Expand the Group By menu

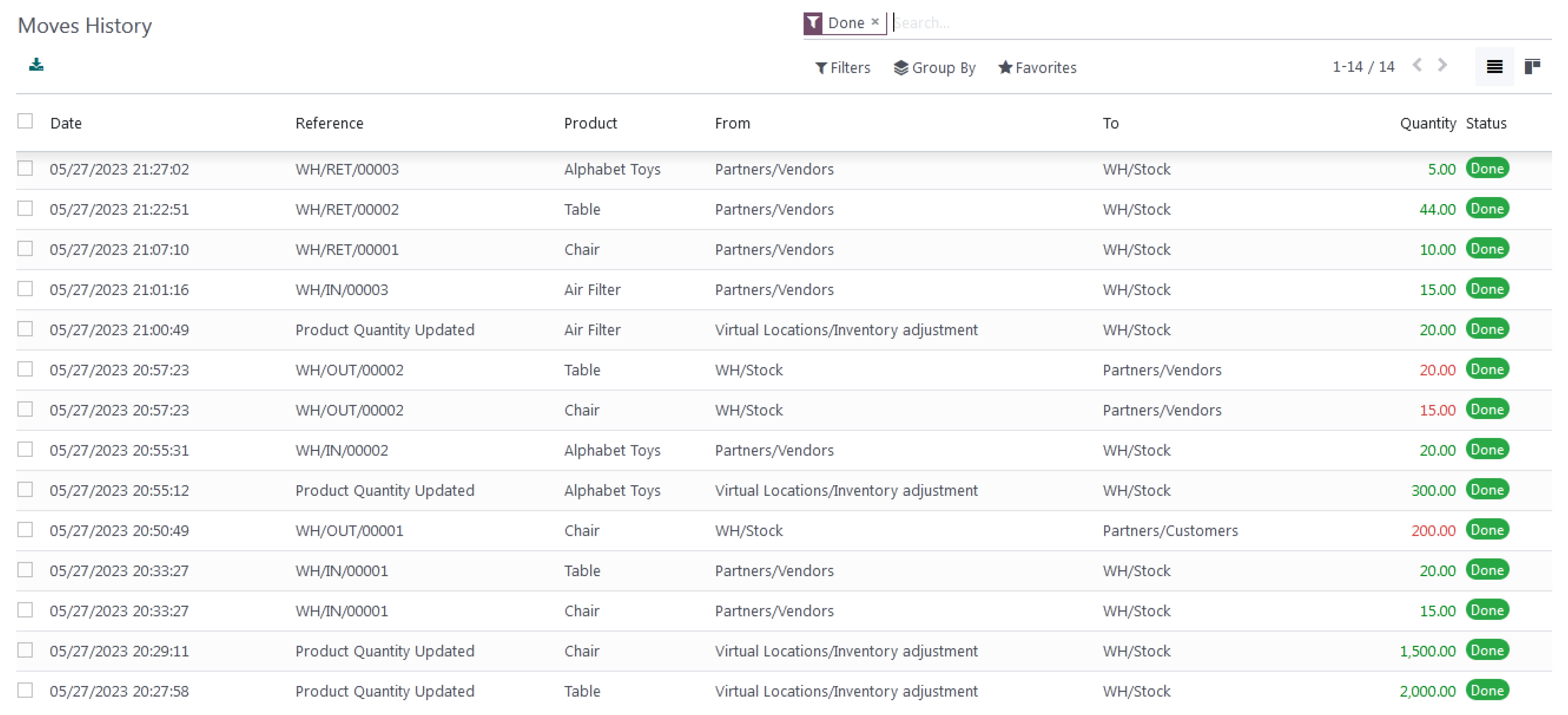(x=934, y=68)
